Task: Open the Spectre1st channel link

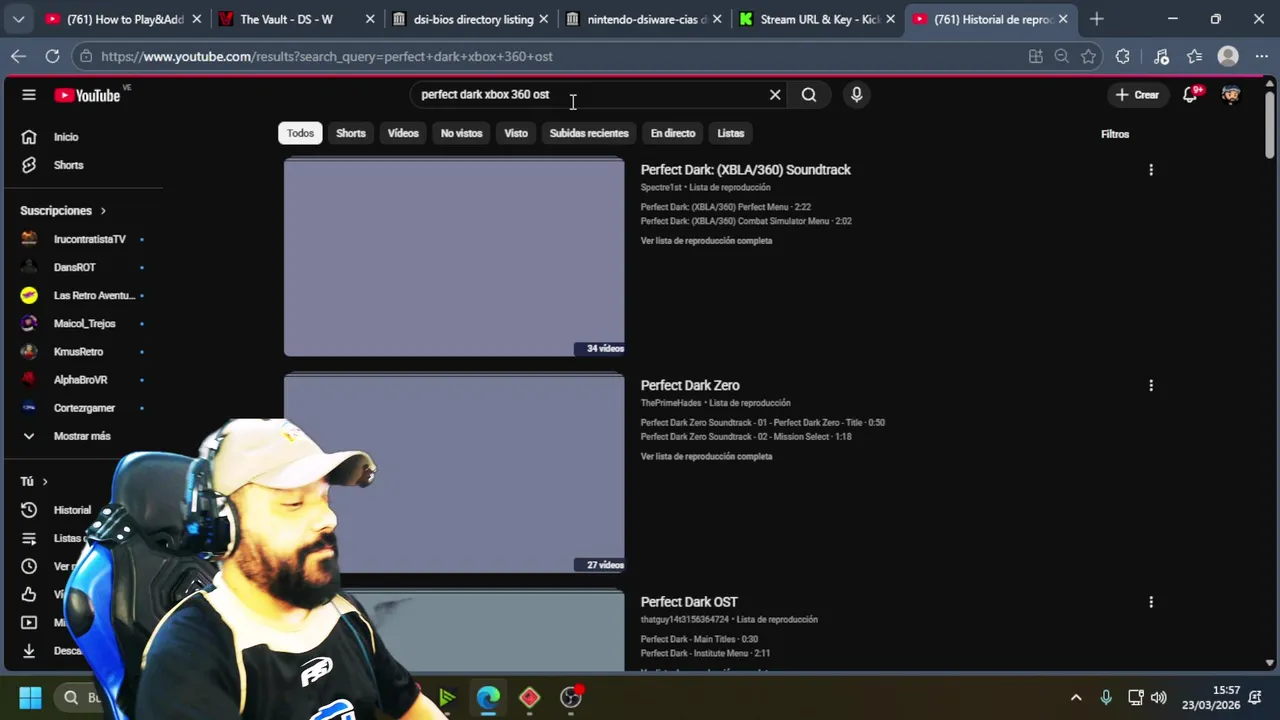Action: (x=661, y=188)
